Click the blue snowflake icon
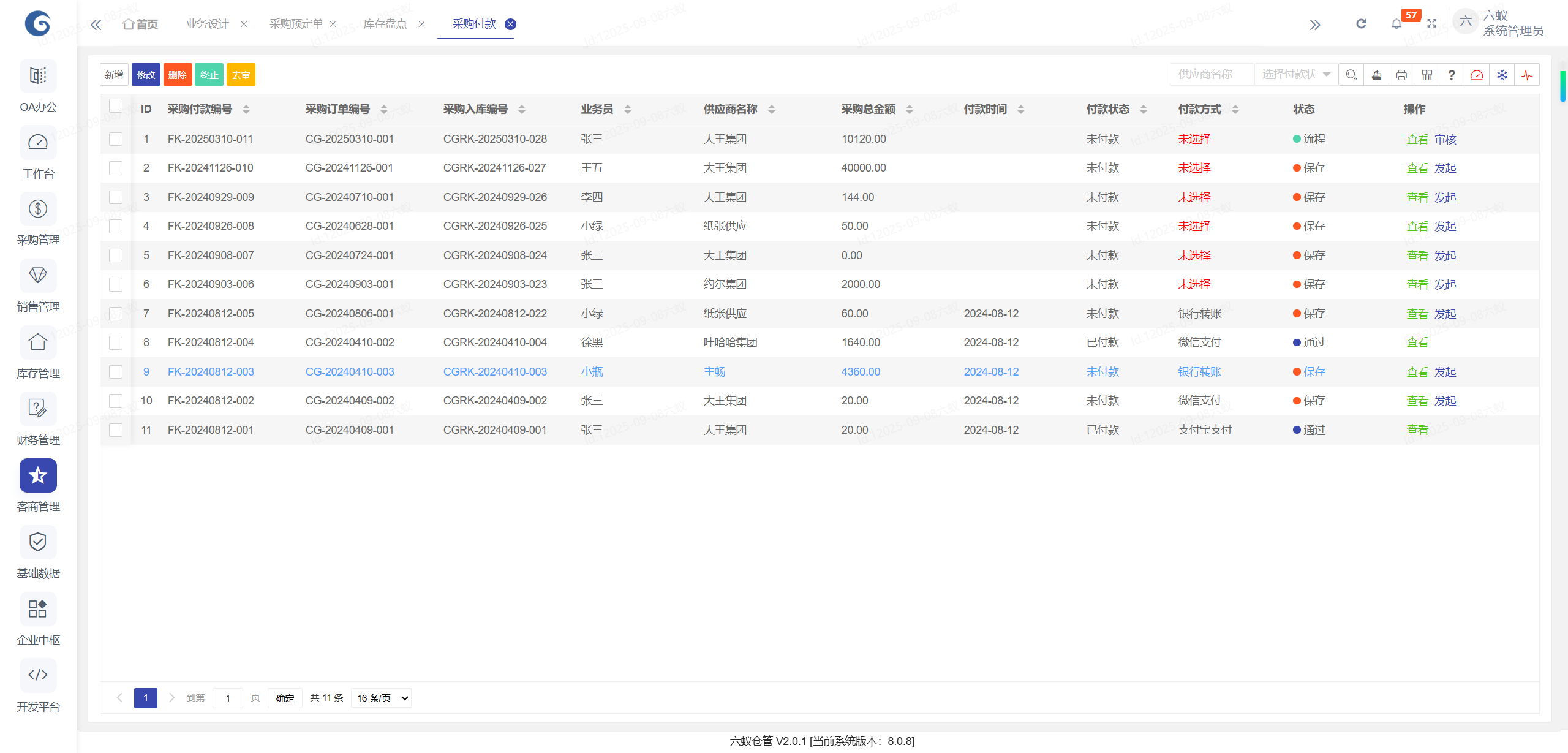Image resolution: width=1568 pixels, height=753 pixels. (x=1502, y=75)
